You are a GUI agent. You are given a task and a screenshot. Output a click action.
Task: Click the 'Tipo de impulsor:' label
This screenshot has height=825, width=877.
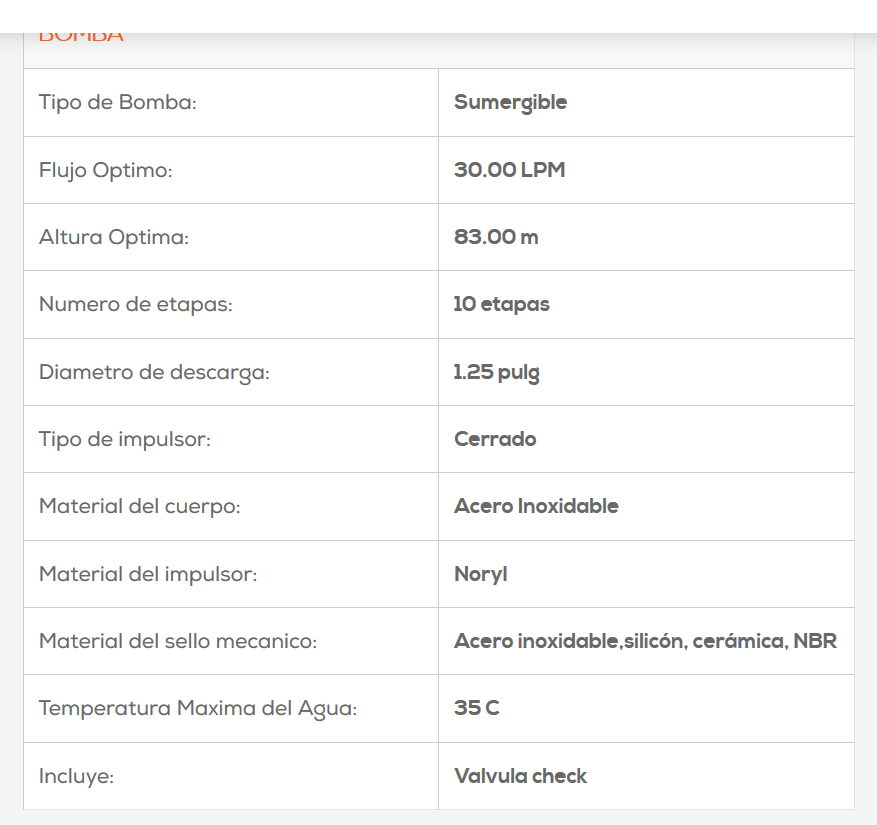[x=124, y=440]
